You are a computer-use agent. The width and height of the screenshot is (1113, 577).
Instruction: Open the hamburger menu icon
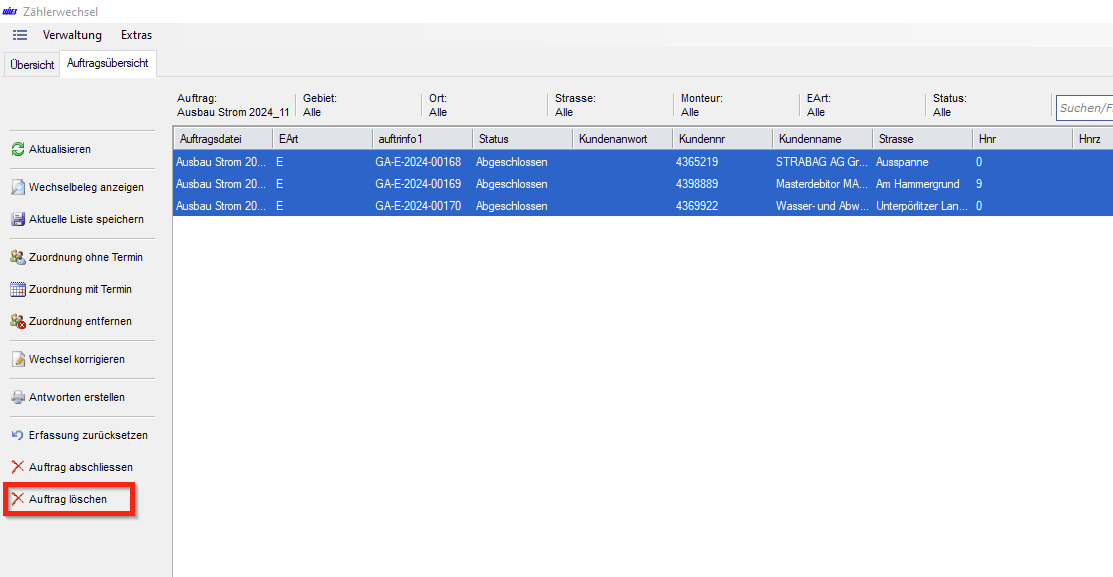20,35
